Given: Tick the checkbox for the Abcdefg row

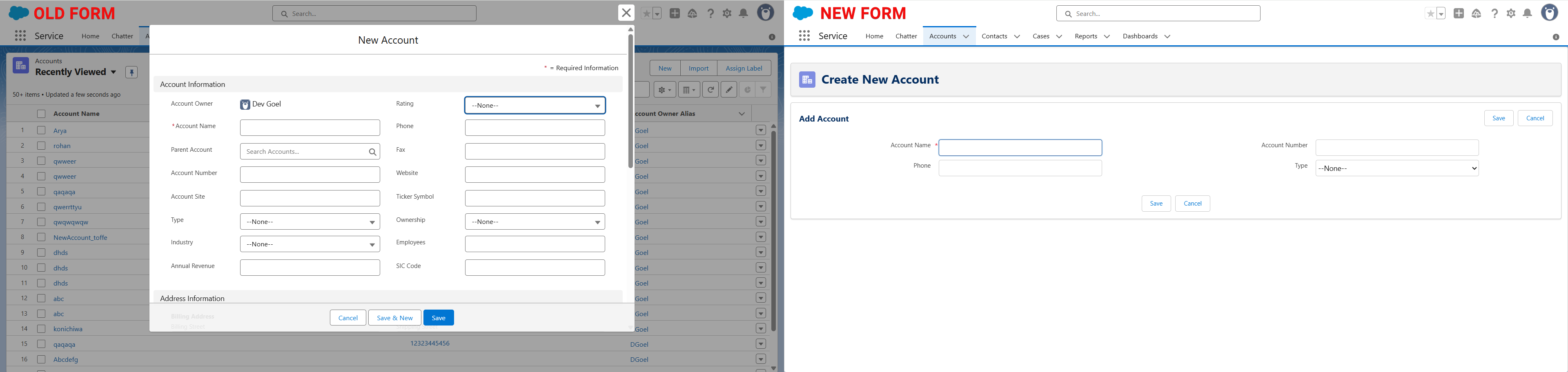Looking at the screenshot, I should click(x=41, y=359).
